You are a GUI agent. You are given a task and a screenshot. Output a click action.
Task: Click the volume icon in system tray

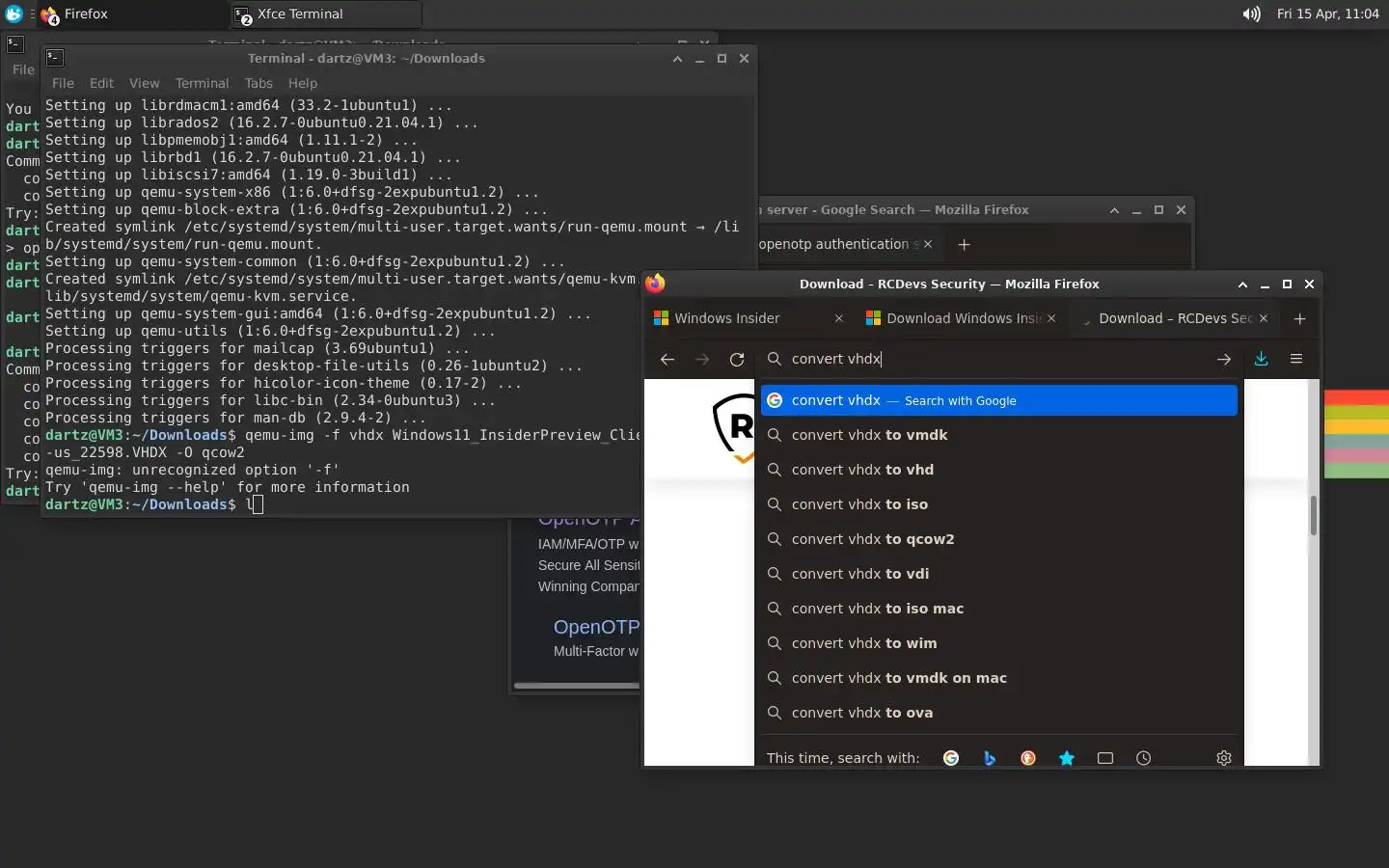click(x=1251, y=14)
